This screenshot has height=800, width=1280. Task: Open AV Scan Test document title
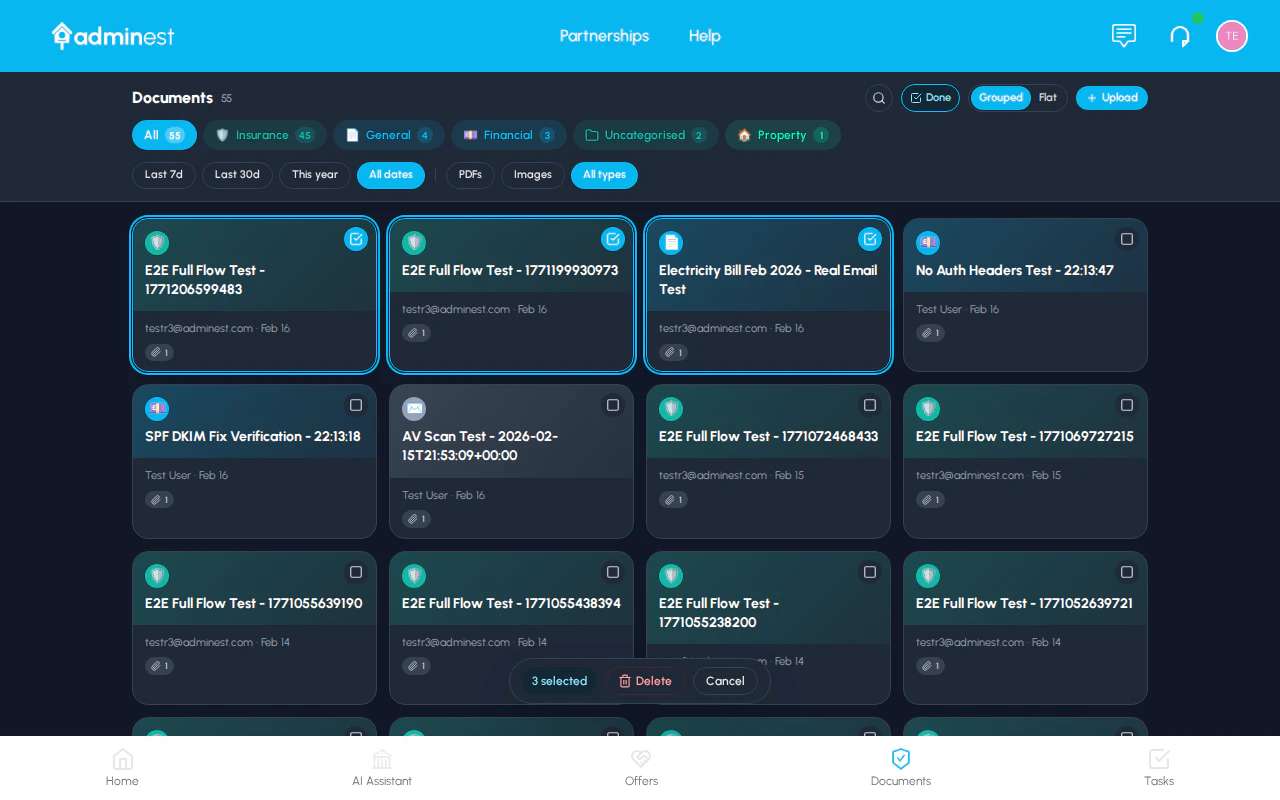(480, 446)
